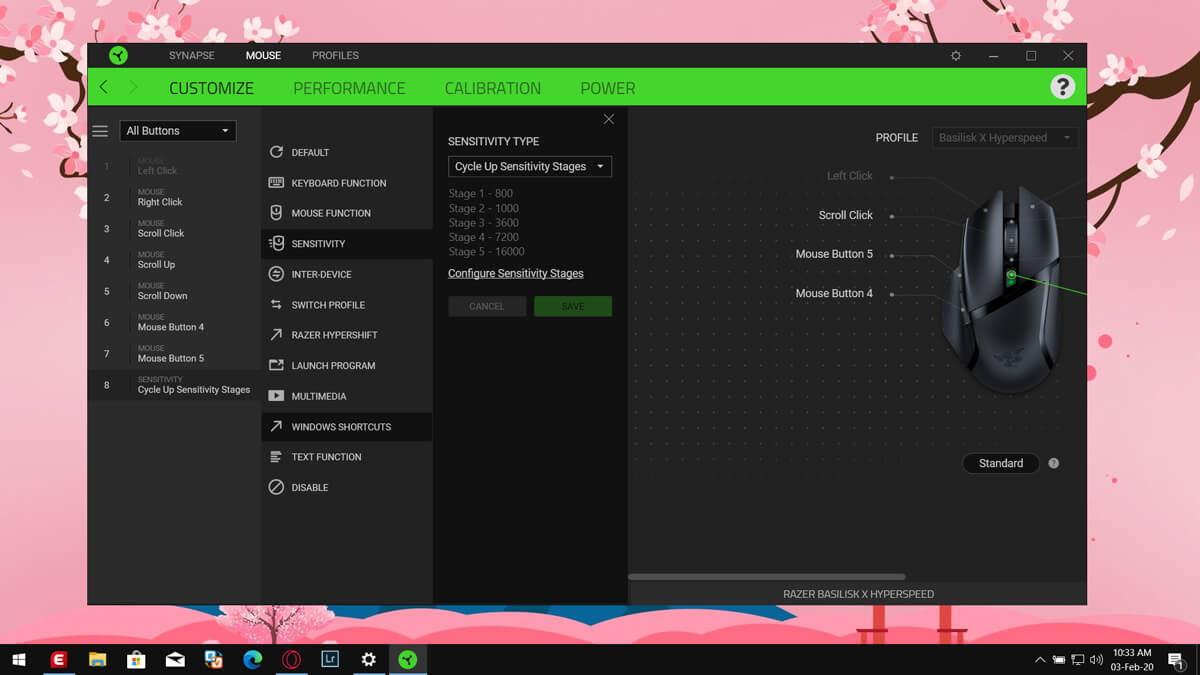Open Lightroom from the taskbar
Screen dimensions: 1200x675
[330, 659]
